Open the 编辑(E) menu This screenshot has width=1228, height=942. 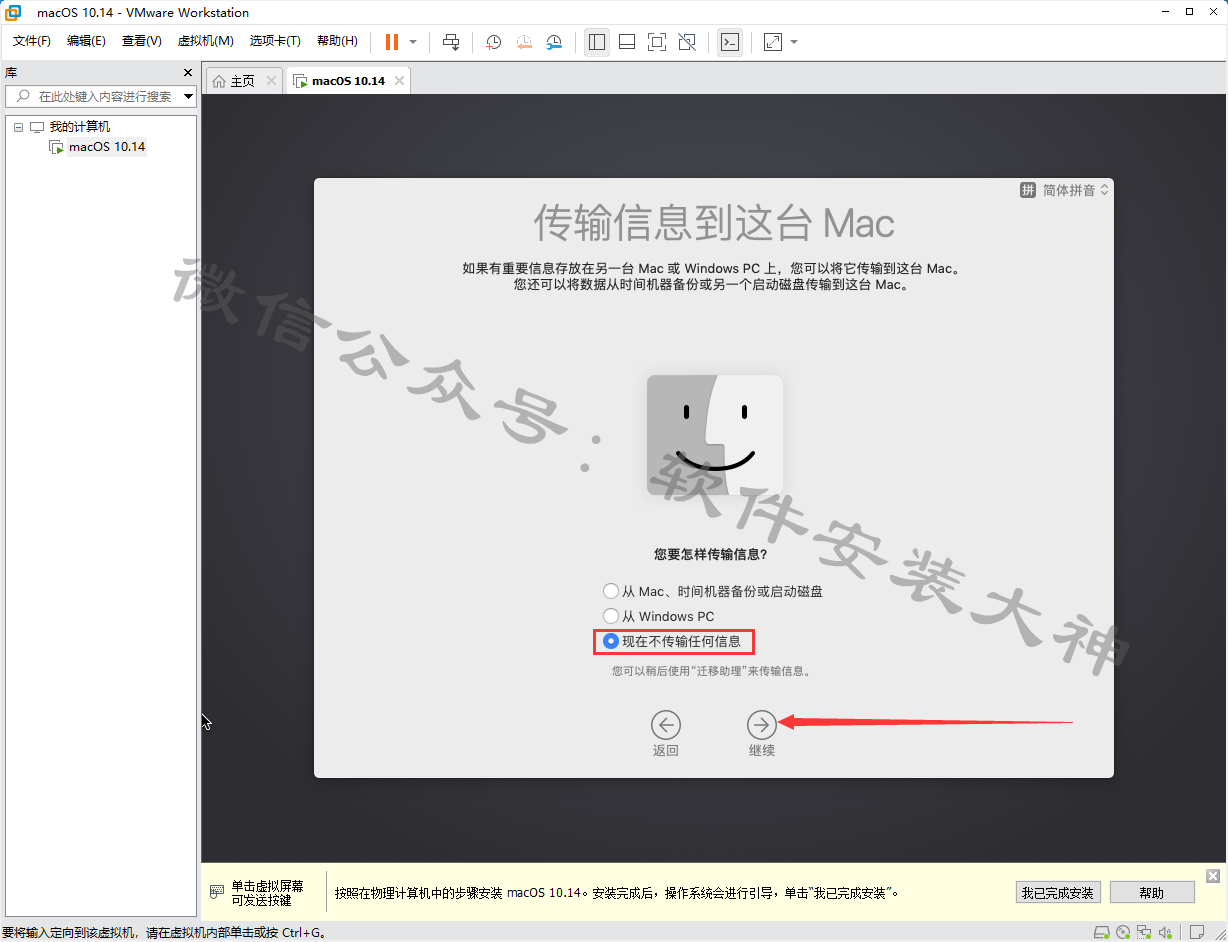[86, 41]
